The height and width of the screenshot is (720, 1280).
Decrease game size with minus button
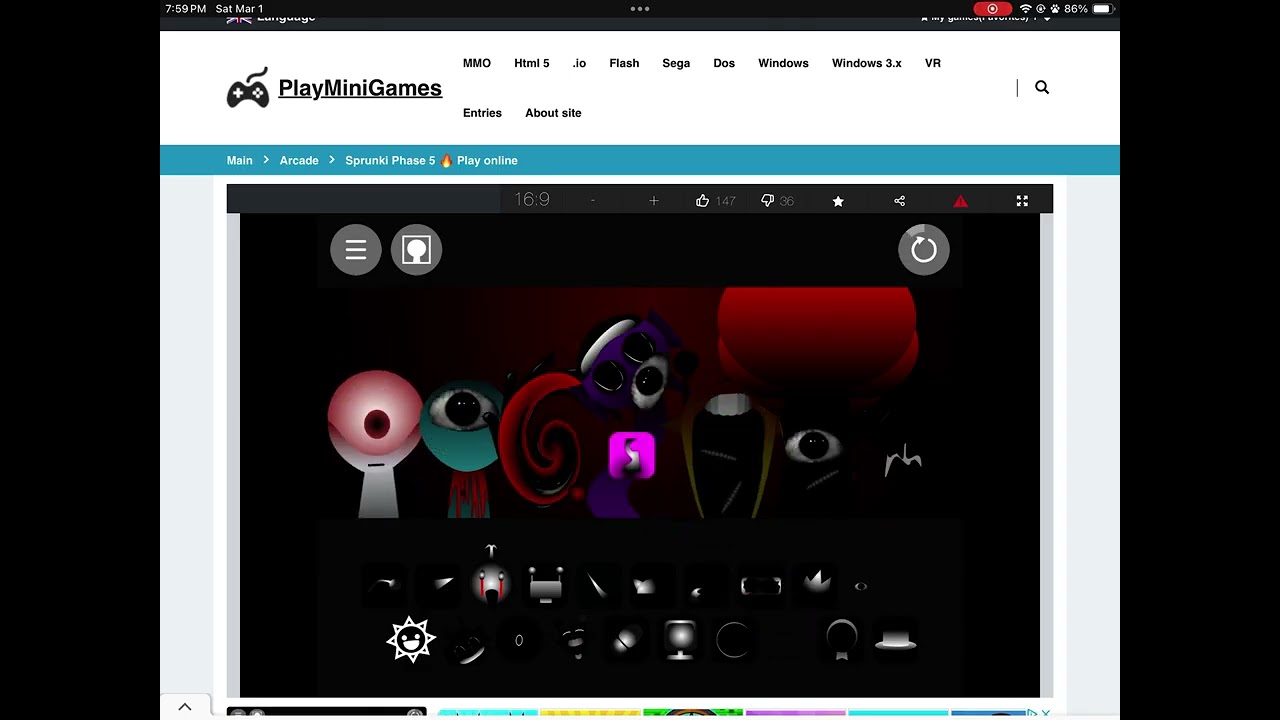click(x=592, y=201)
